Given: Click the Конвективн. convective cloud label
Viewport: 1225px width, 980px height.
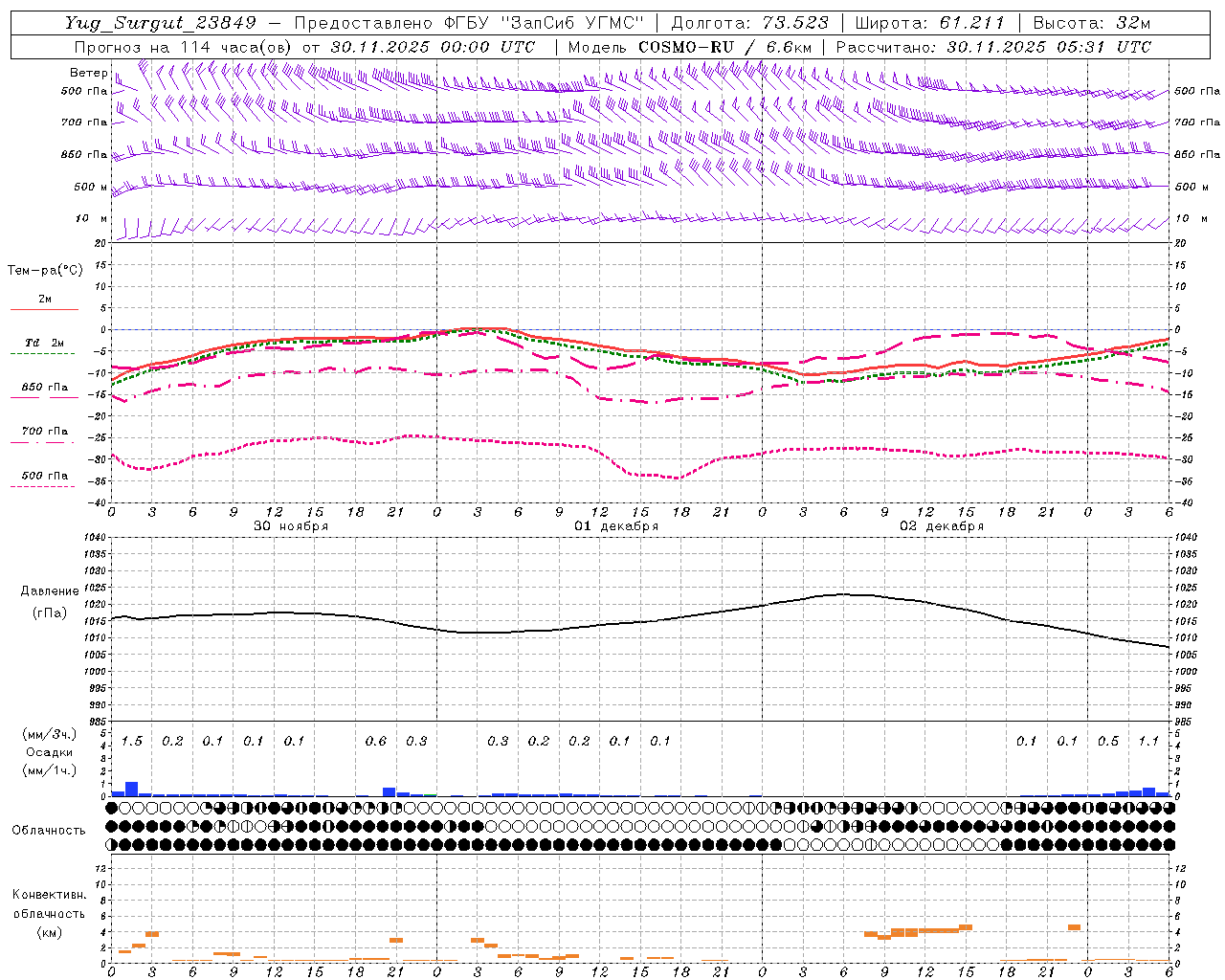Looking at the screenshot, I should coord(50,895).
